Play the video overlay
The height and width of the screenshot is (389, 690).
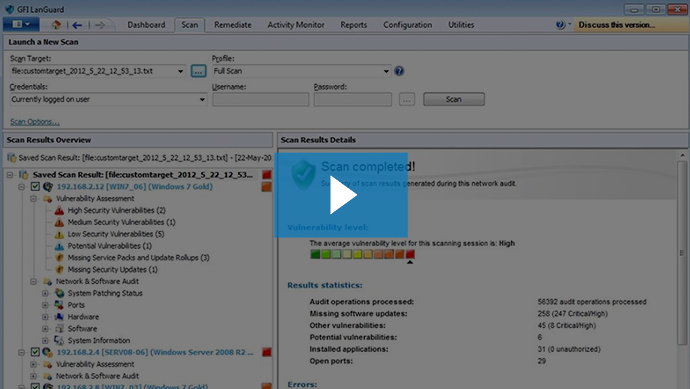pyautogui.click(x=341, y=195)
